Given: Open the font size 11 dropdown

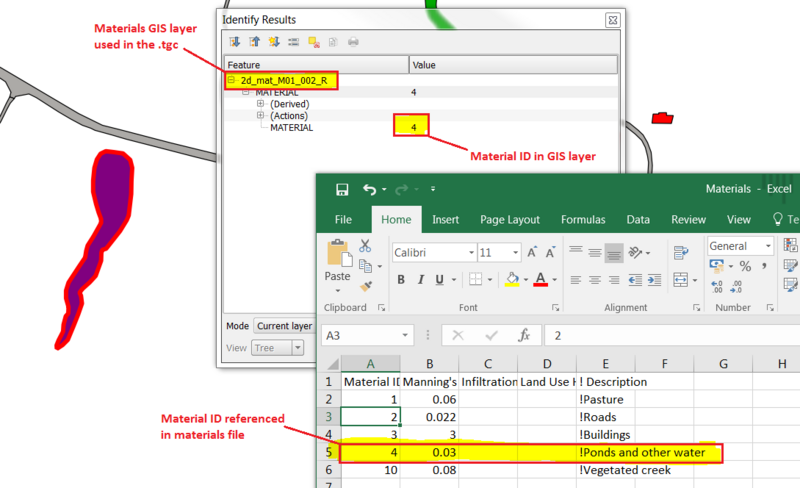Looking at the screenshot, I should click(x=515, y=252).
